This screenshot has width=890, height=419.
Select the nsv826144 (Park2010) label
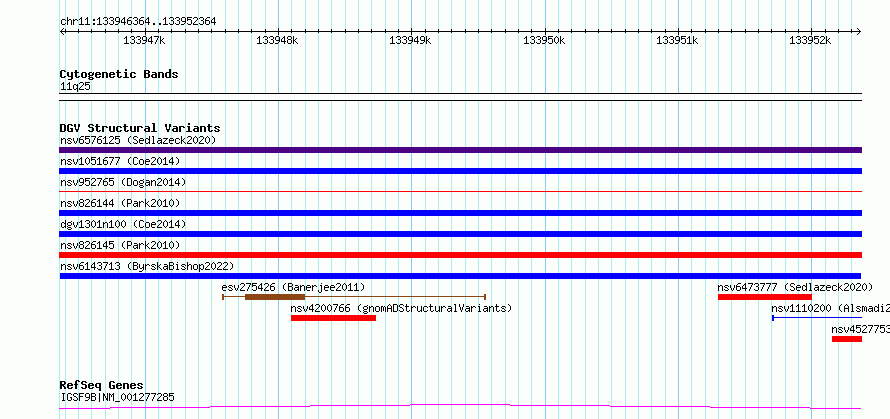[x=120, y=203]
